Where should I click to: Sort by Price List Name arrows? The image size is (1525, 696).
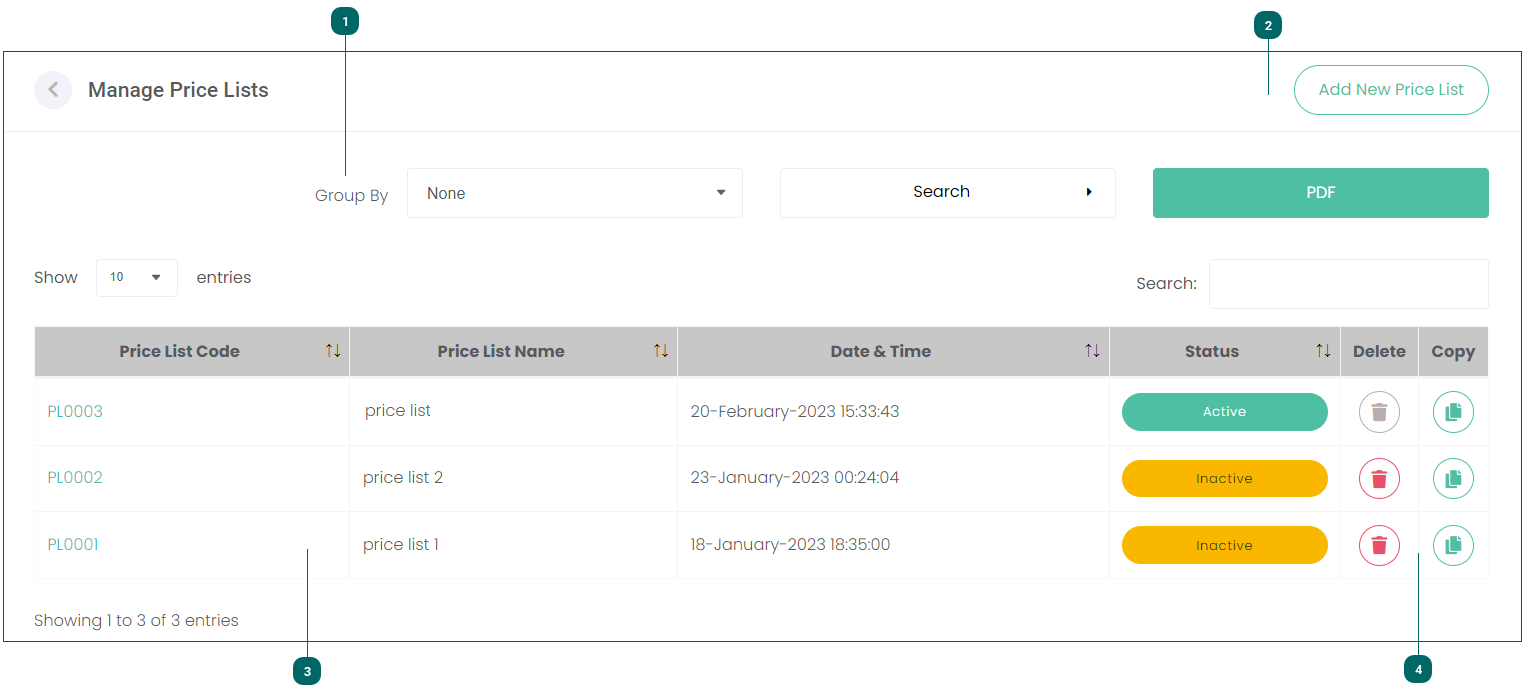pos(661,351)
